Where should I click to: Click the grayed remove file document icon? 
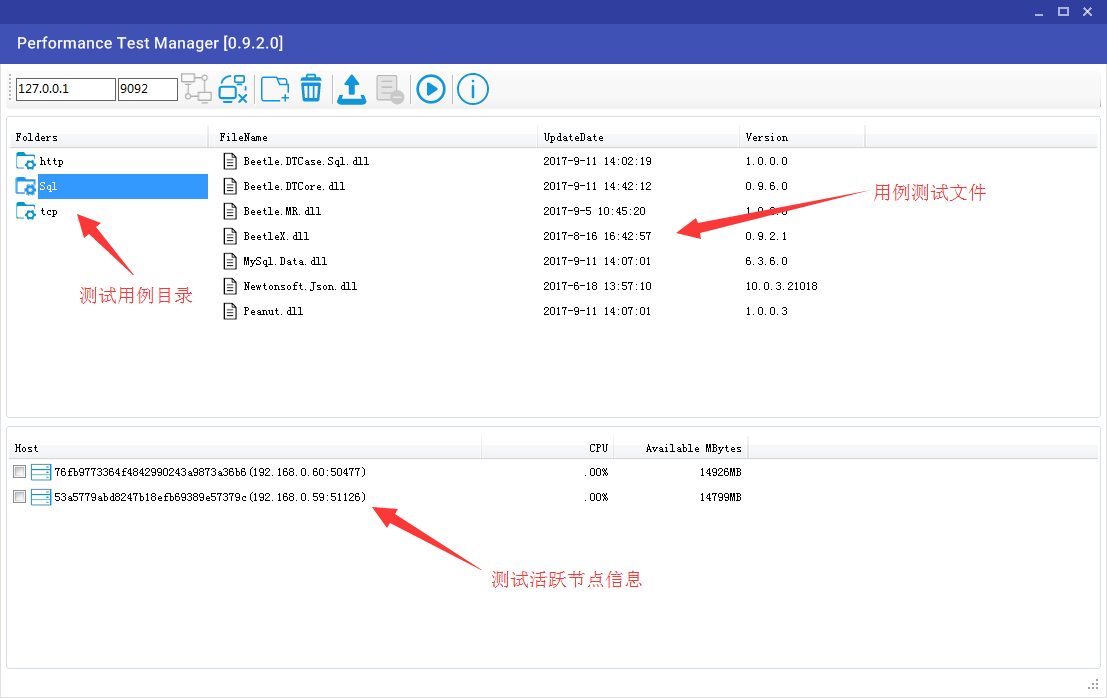(390, 90)
